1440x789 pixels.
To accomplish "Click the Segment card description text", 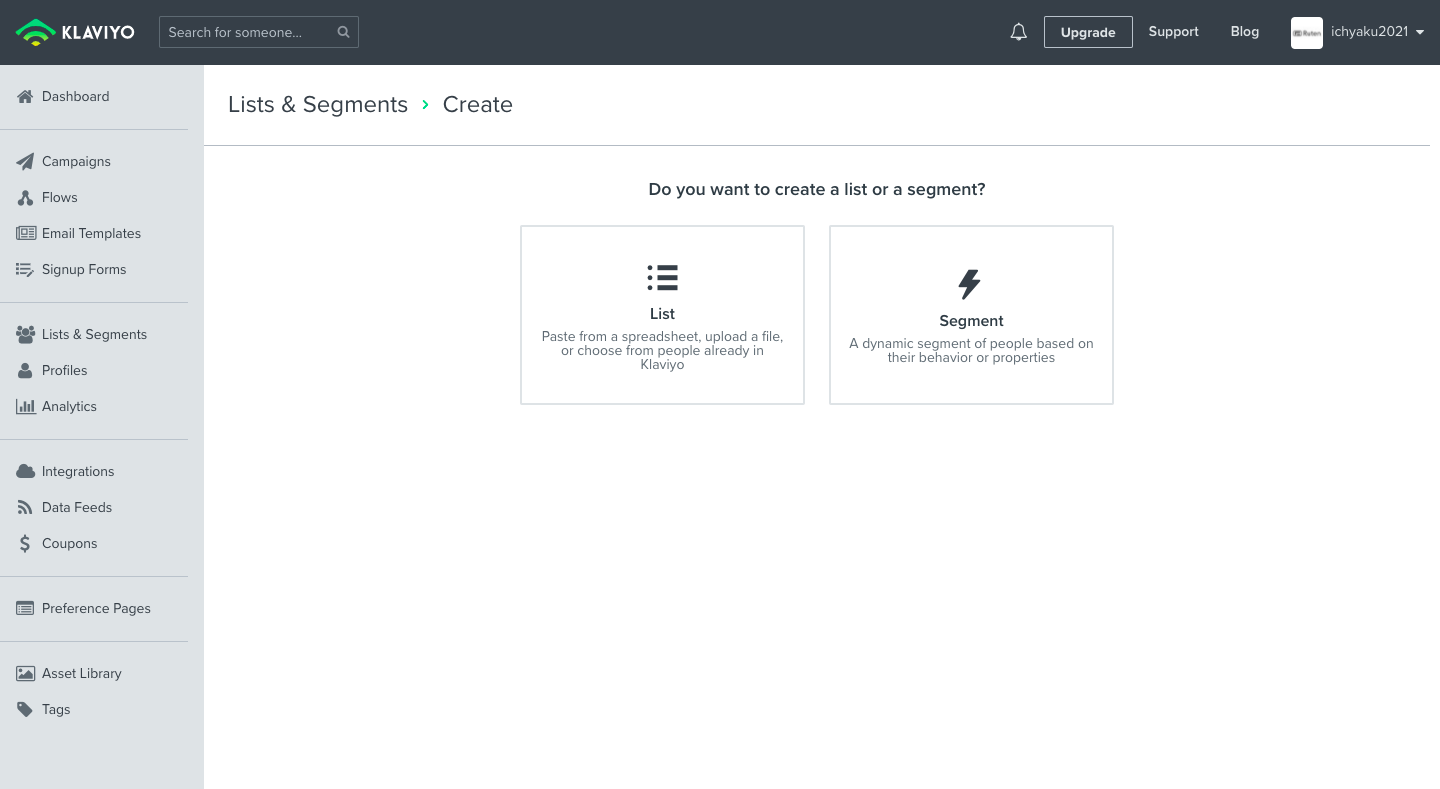I will pos(971,350).
